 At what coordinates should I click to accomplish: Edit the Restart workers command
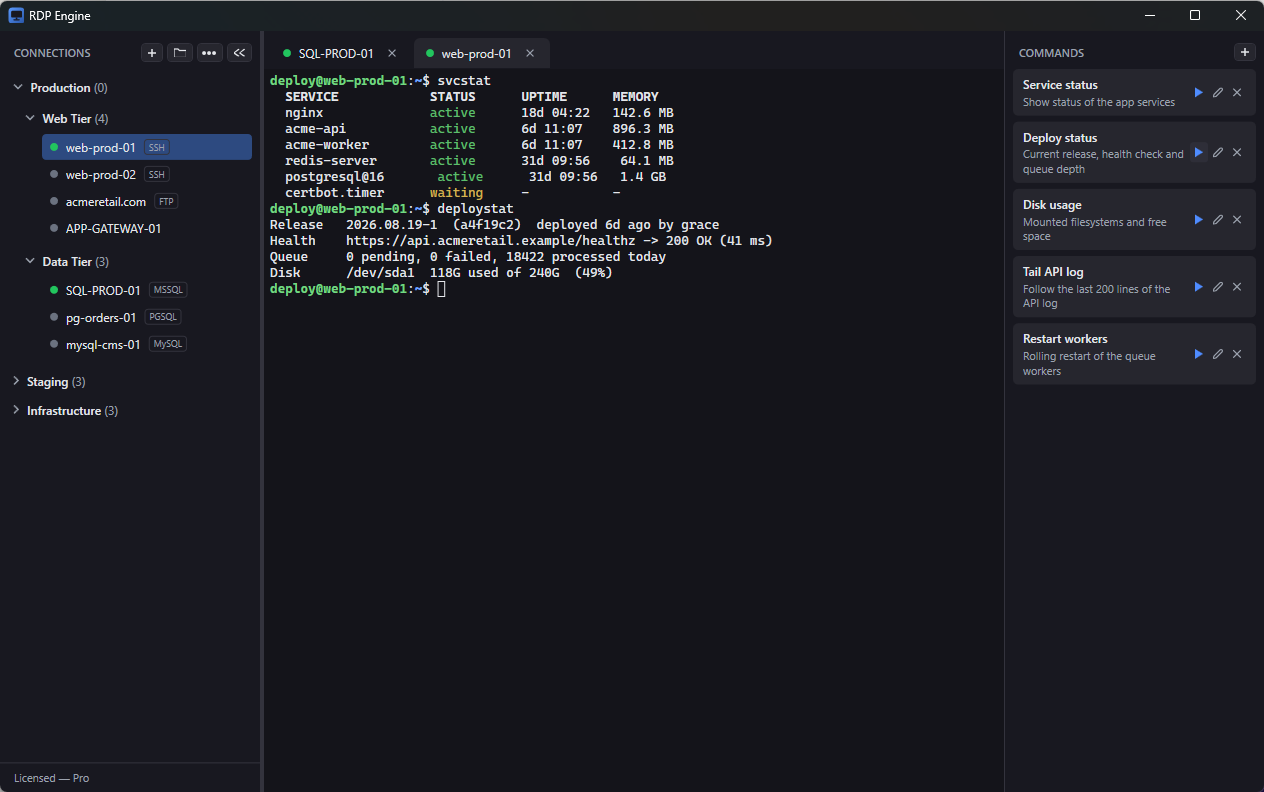(x=1218, y=354)
